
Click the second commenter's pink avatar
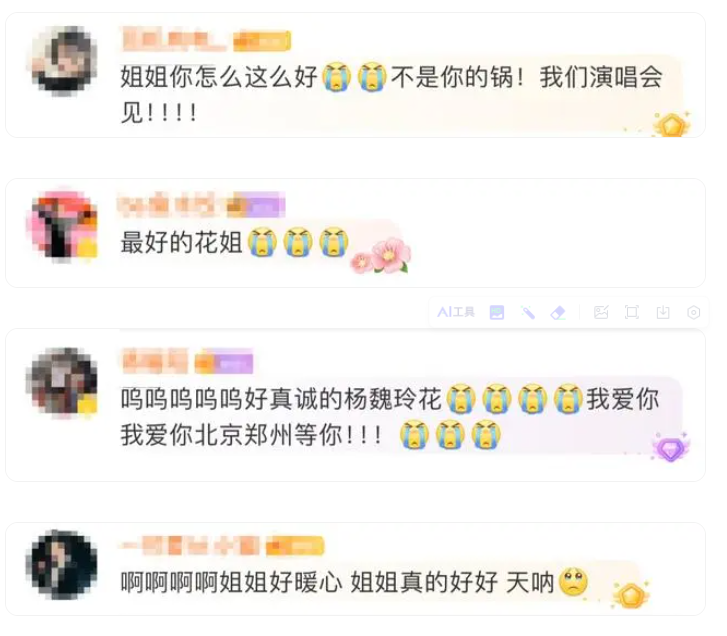(64, 226)
